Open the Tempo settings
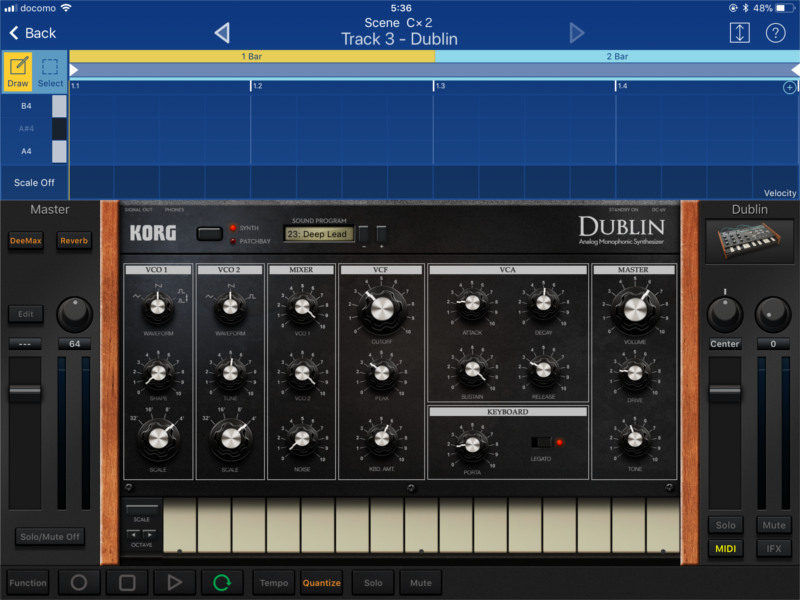The height and width of the screenshot is (600, 800). (x=273, y=582)
